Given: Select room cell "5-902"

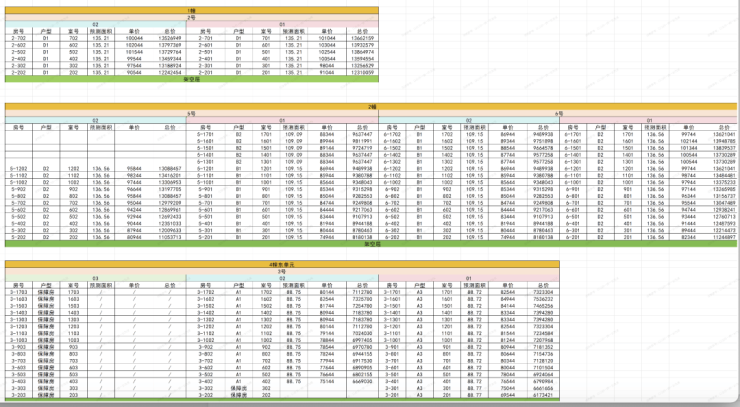Looking at the screenshot, I should 19,189.
